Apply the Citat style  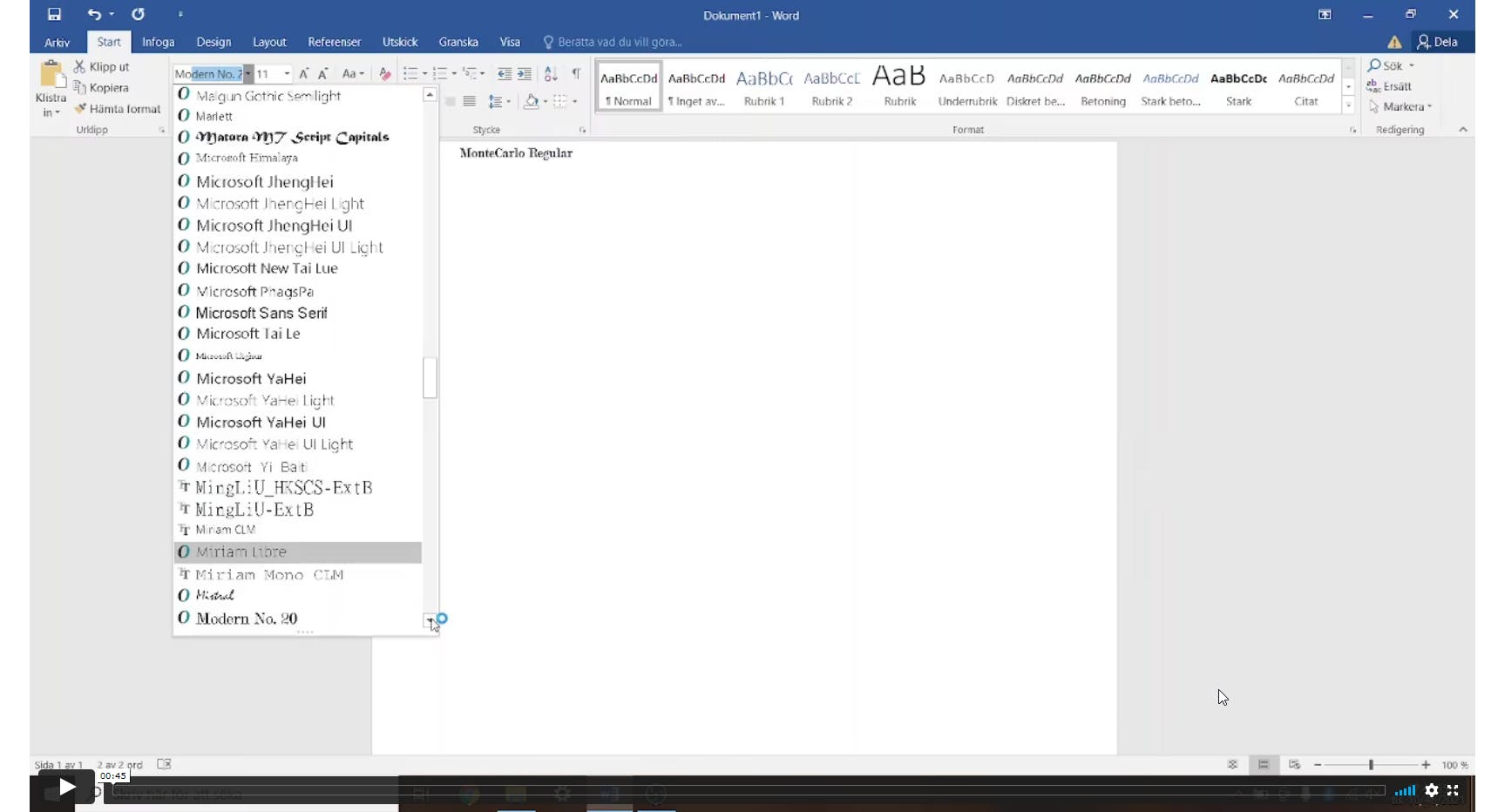click(1306, 86)
